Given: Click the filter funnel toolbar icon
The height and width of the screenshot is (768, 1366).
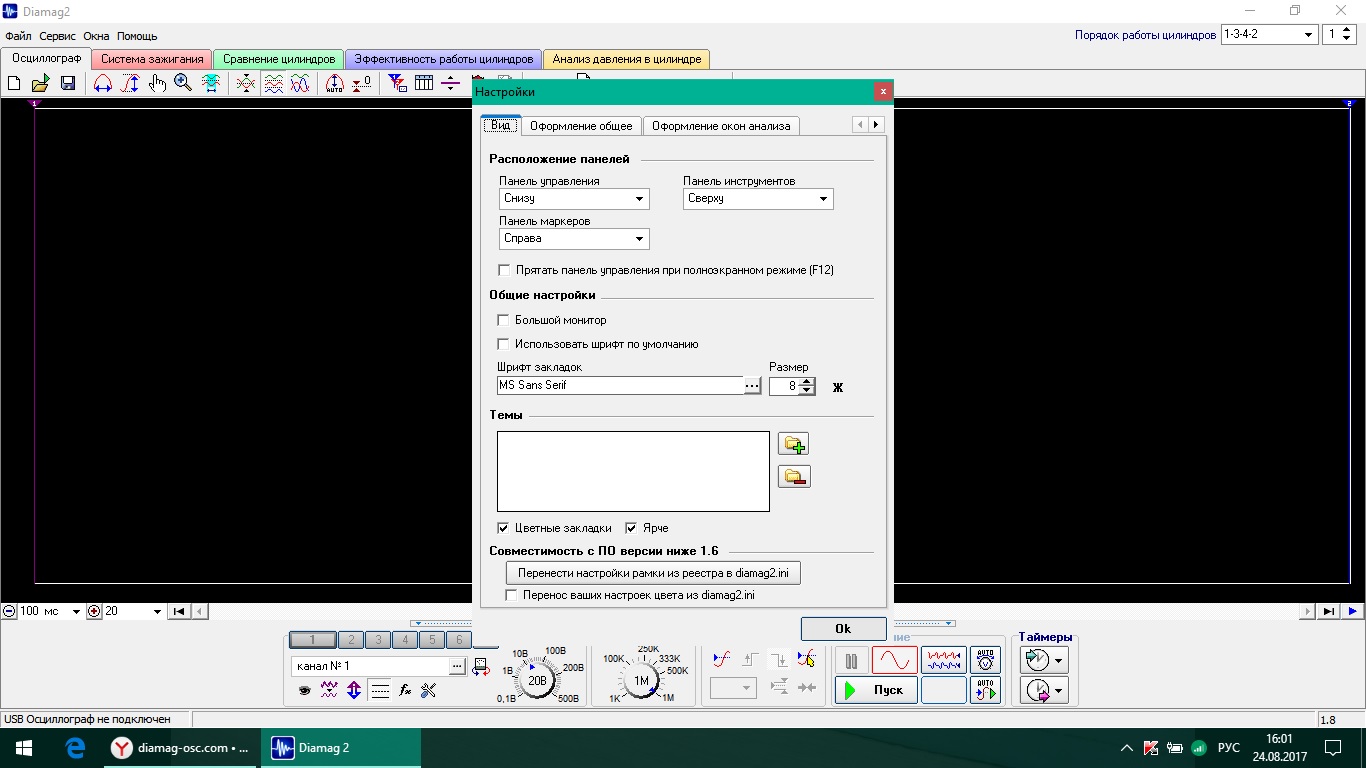Looking at the screenshot, I should pyautogui.click(x=397, y=84).
